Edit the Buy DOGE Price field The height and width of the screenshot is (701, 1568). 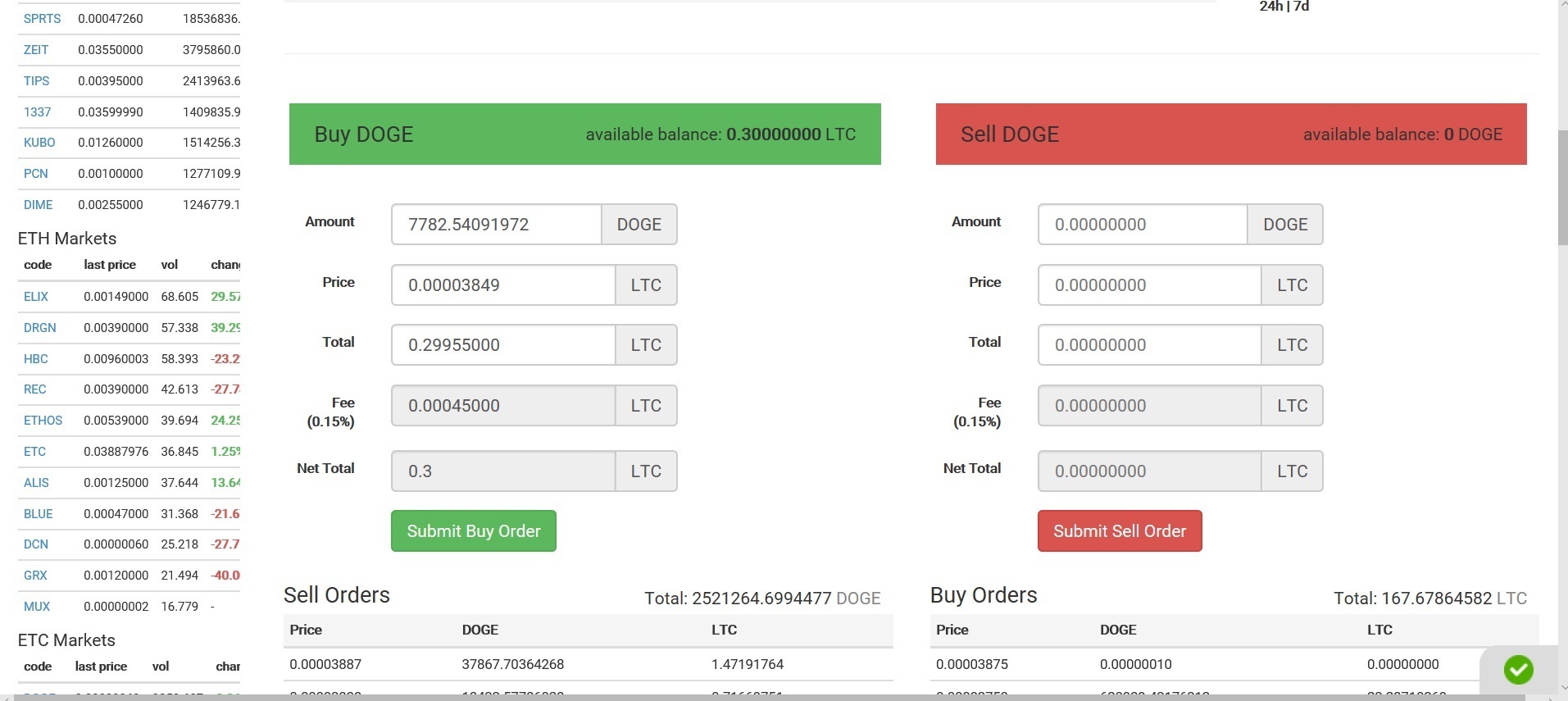tap(503, 284)
